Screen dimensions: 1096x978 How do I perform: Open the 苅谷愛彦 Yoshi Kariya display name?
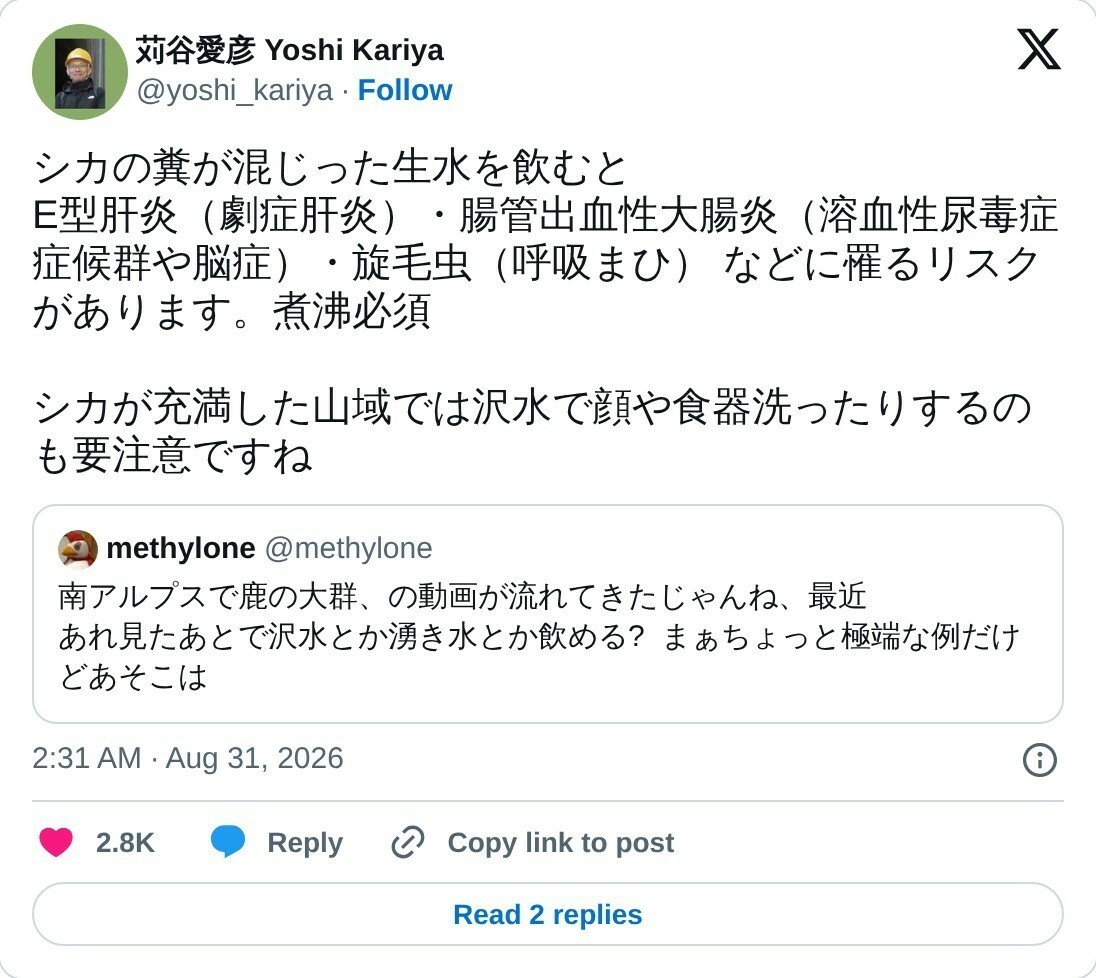[289, 50]
